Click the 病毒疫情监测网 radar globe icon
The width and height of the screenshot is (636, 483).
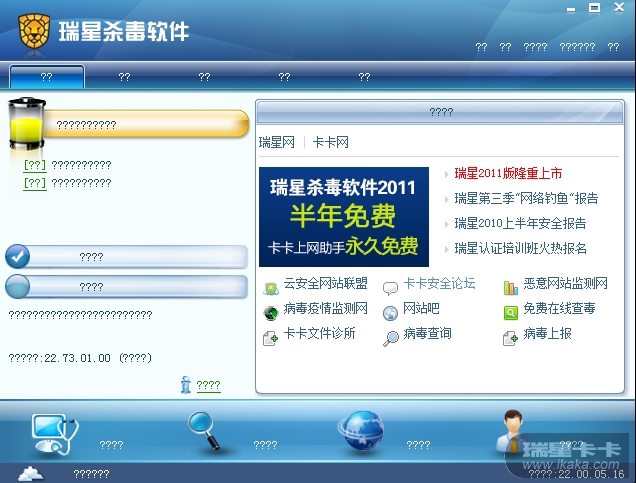(271, 313)
